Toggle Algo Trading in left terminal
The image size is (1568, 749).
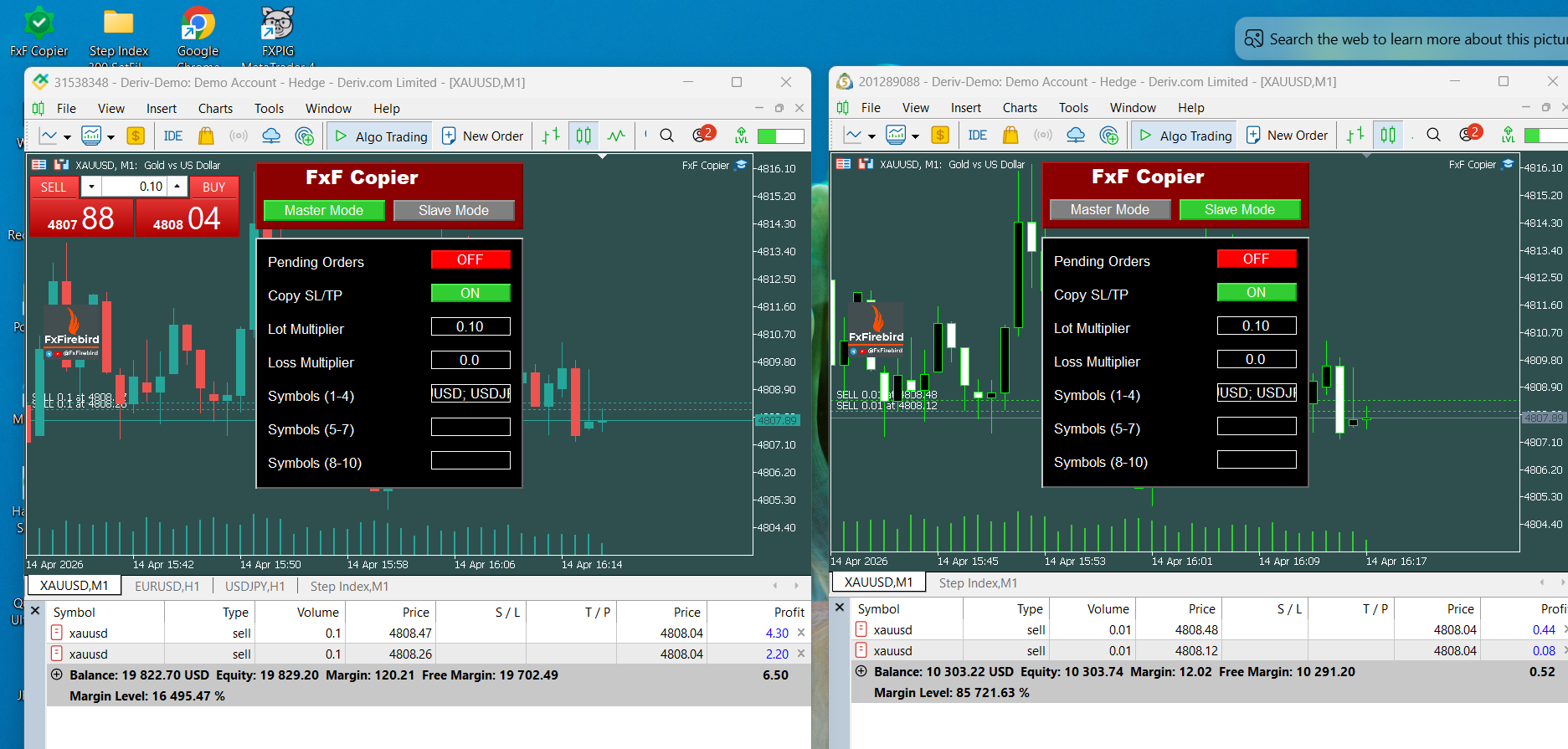(381, 136)
